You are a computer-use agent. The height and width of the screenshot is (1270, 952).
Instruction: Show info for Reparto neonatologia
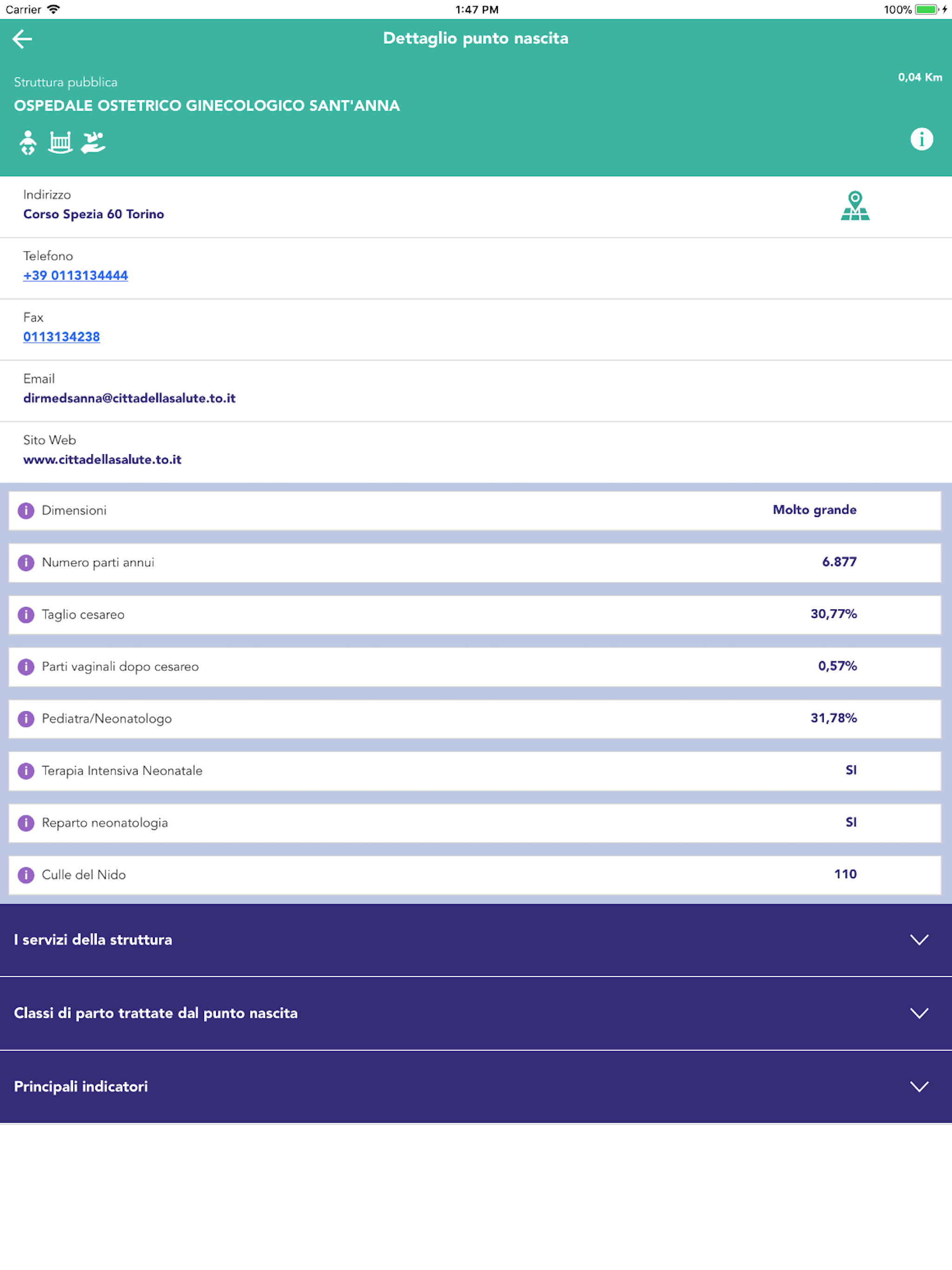tap(26, 823)
